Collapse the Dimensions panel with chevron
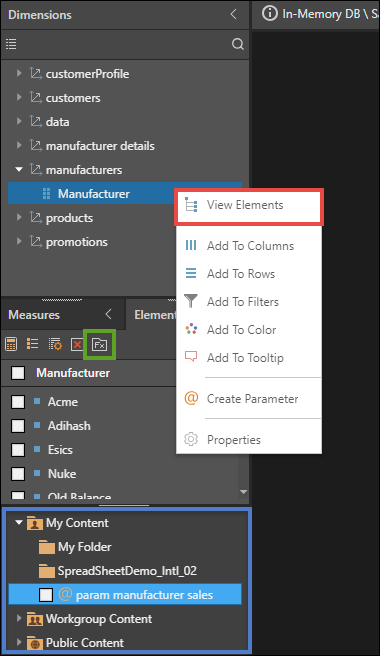 click(234, 14)
